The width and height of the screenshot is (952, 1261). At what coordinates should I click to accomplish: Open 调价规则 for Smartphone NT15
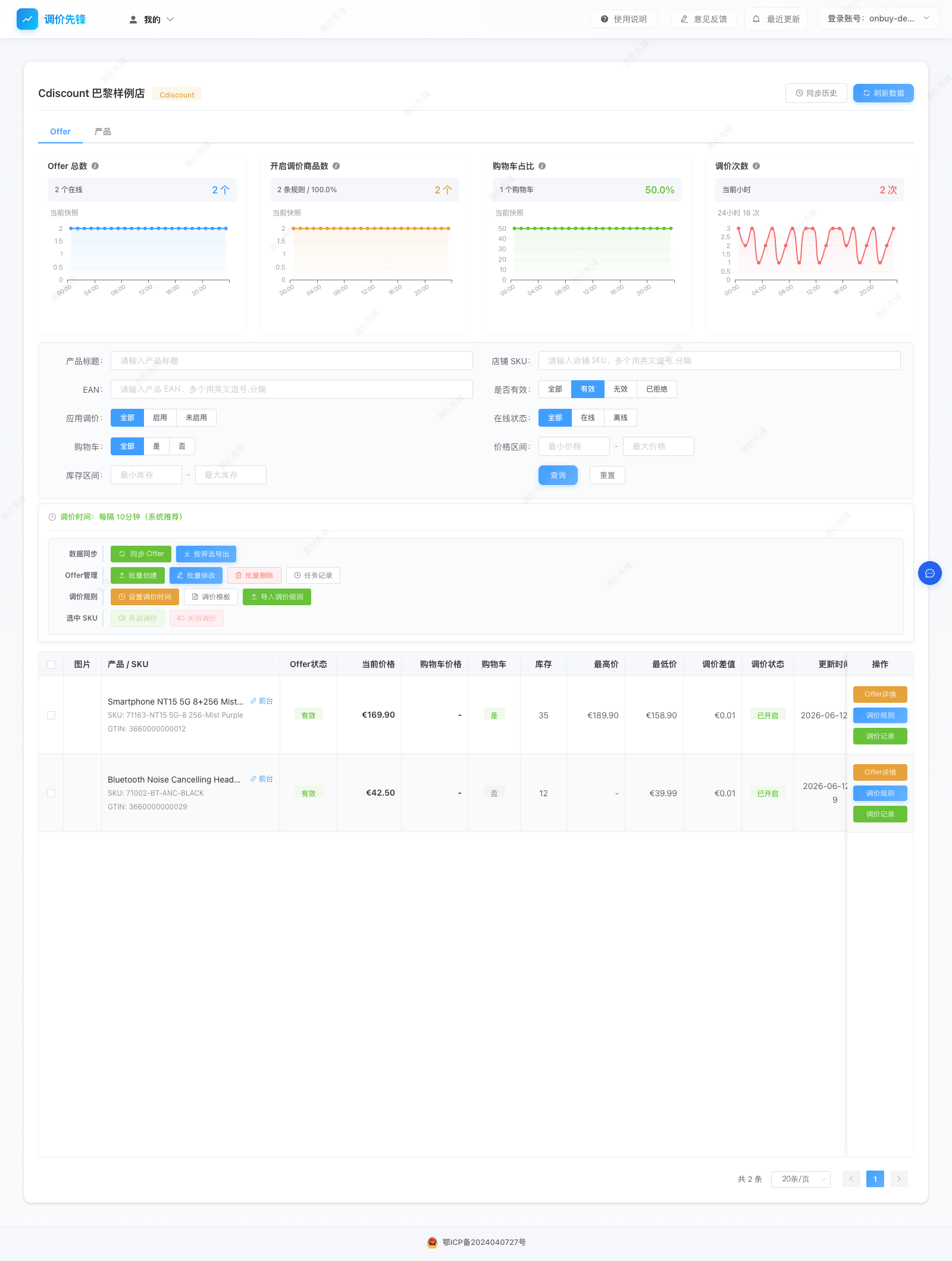coord(880,715)
